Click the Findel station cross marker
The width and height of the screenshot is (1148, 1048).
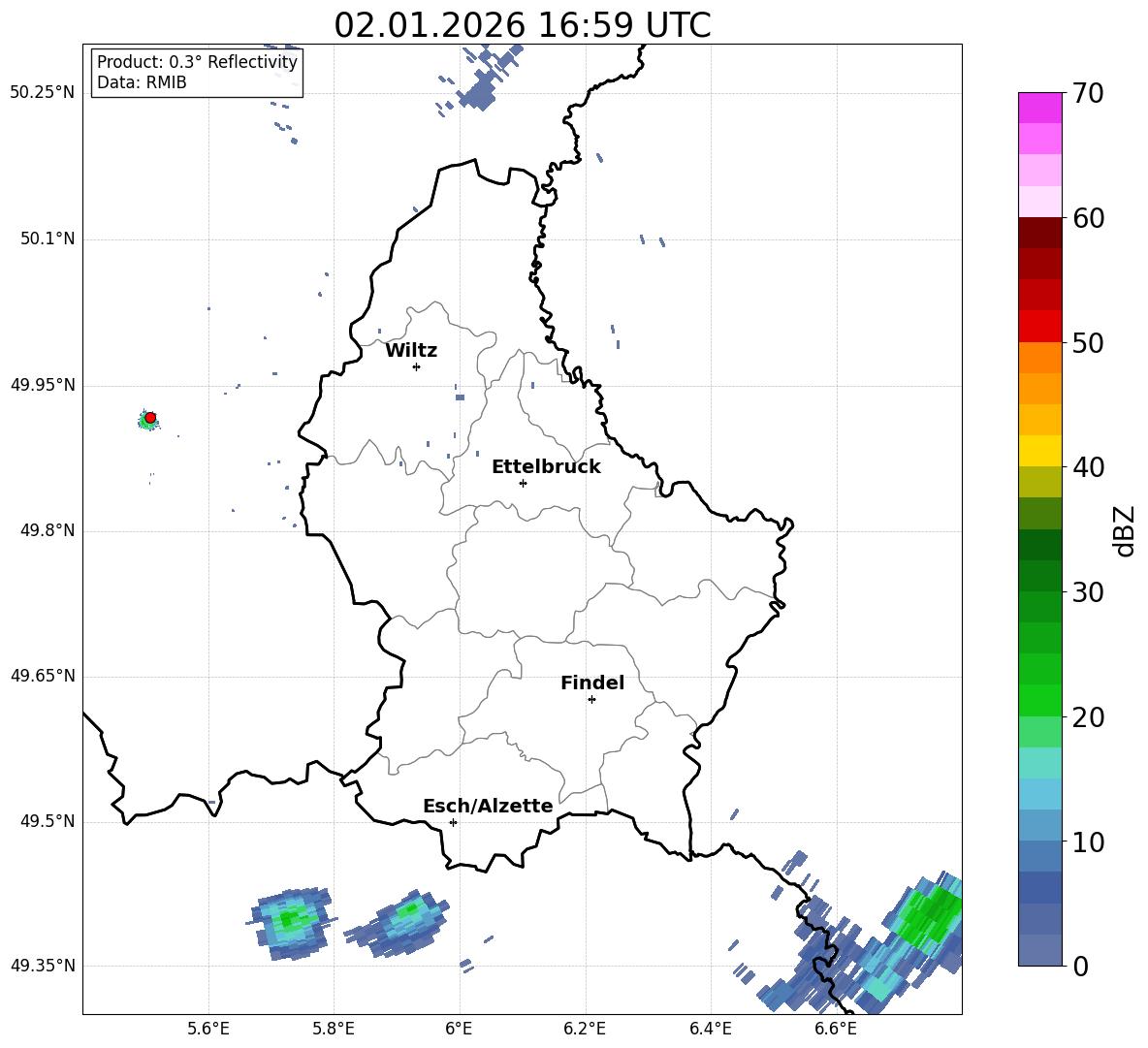pos(591,699)
